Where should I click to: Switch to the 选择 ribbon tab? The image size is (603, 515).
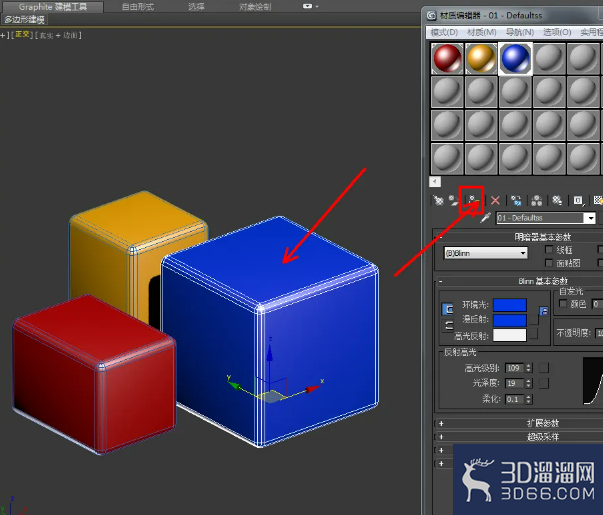[x=196, y=7]
